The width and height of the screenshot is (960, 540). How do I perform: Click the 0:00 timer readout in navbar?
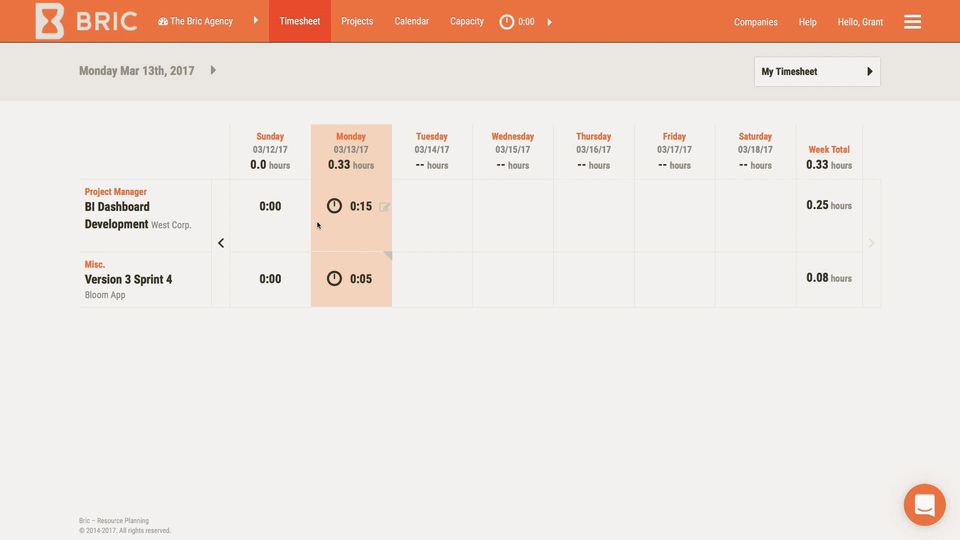click(526, 21)
